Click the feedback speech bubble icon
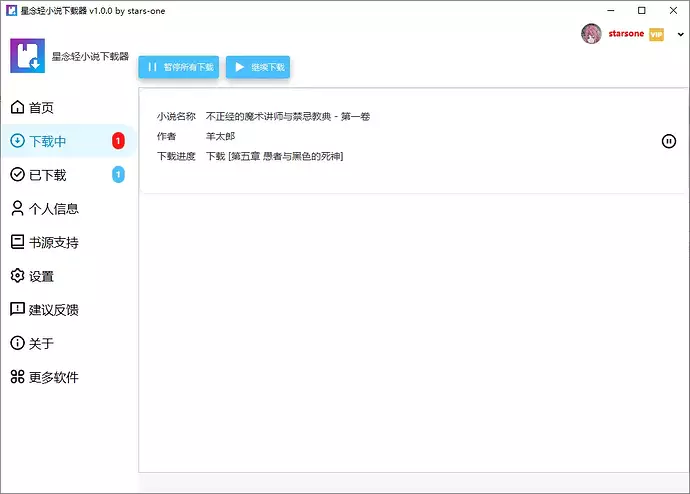The image size is (690, 494). point(17,310)
